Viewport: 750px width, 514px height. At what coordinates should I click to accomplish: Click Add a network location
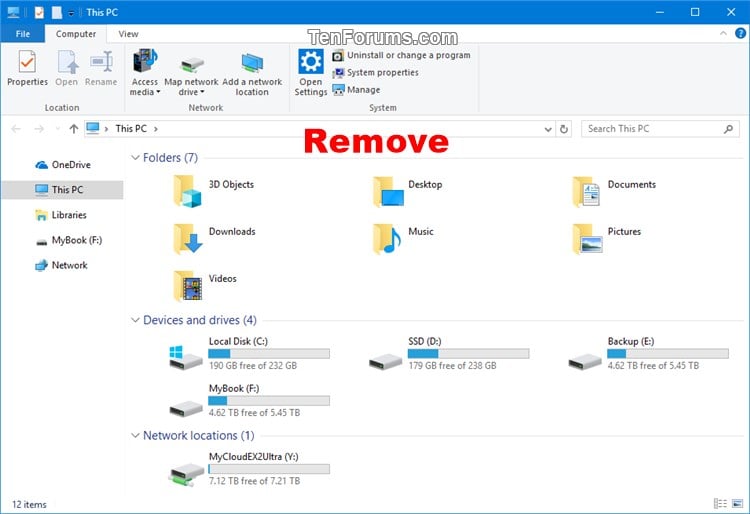[x=252, y=72]
